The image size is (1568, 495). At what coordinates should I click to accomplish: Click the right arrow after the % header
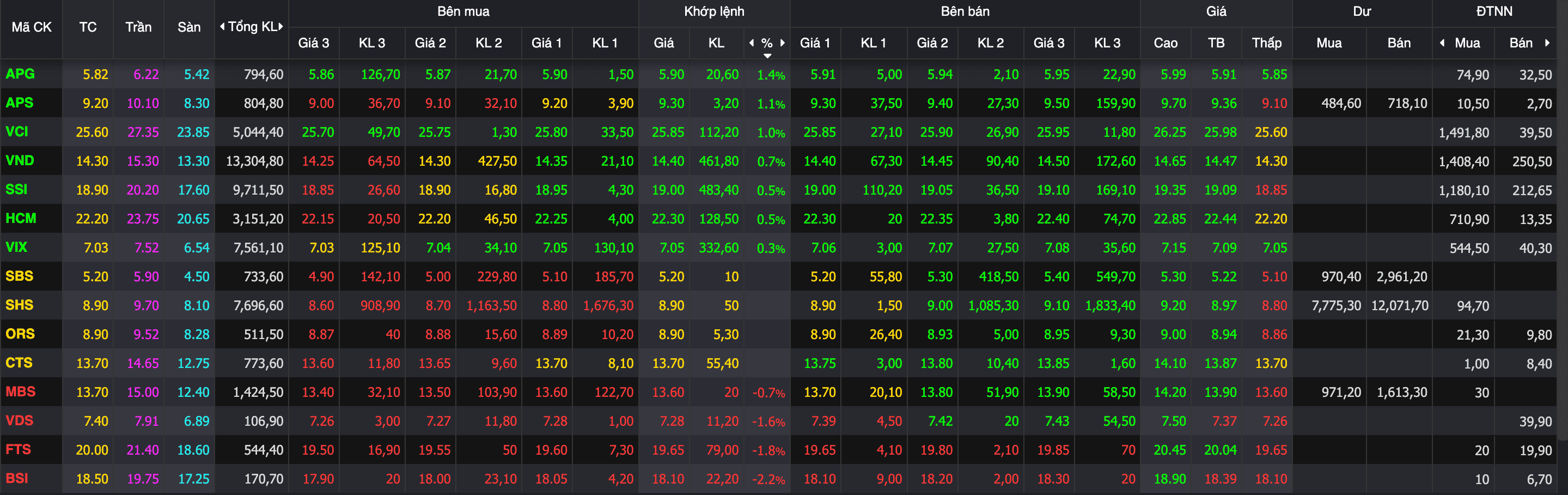click(x=783, y=43)
